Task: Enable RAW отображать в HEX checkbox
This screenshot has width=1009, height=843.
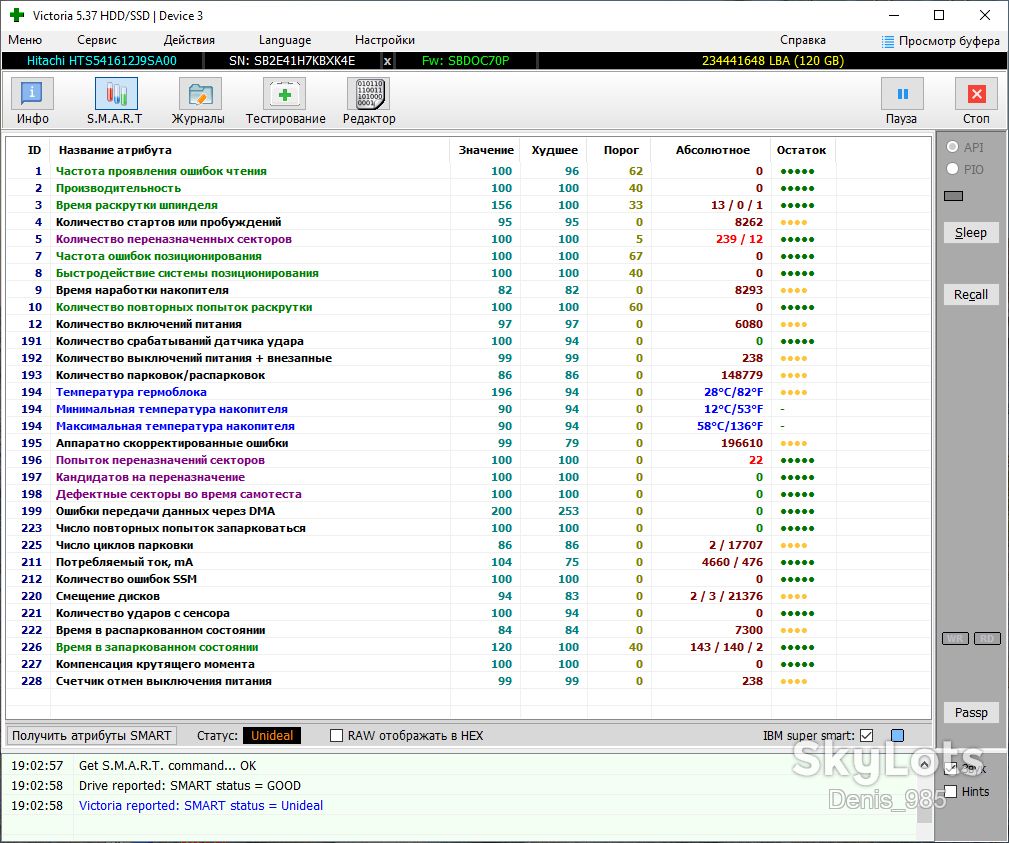Action: [x=337, y=736]
